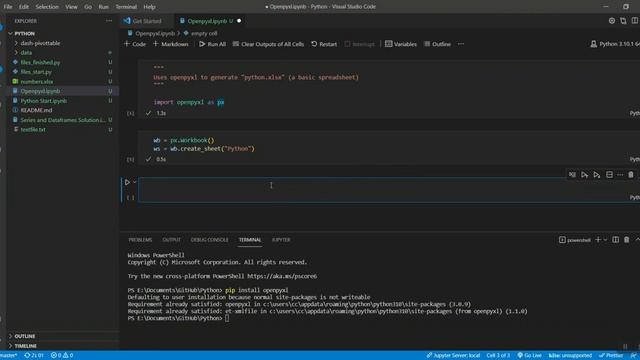Viewport: 640px width, 360px height.
Task: Open notebook settings gear icon
Action: point(611,21)
